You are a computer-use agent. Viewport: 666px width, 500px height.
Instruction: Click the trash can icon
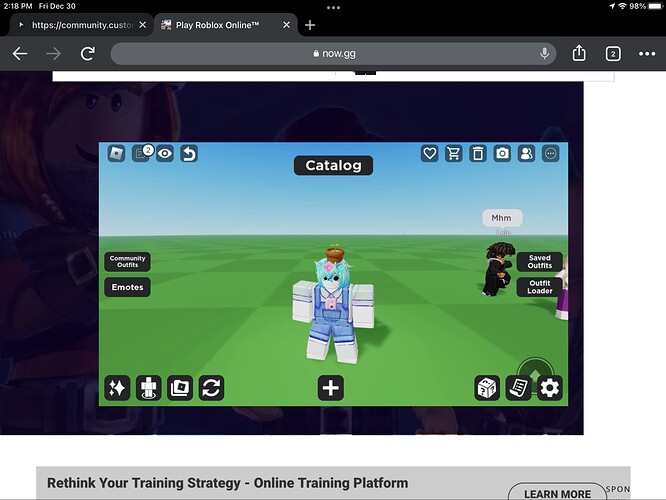click(x=478, y=153)
